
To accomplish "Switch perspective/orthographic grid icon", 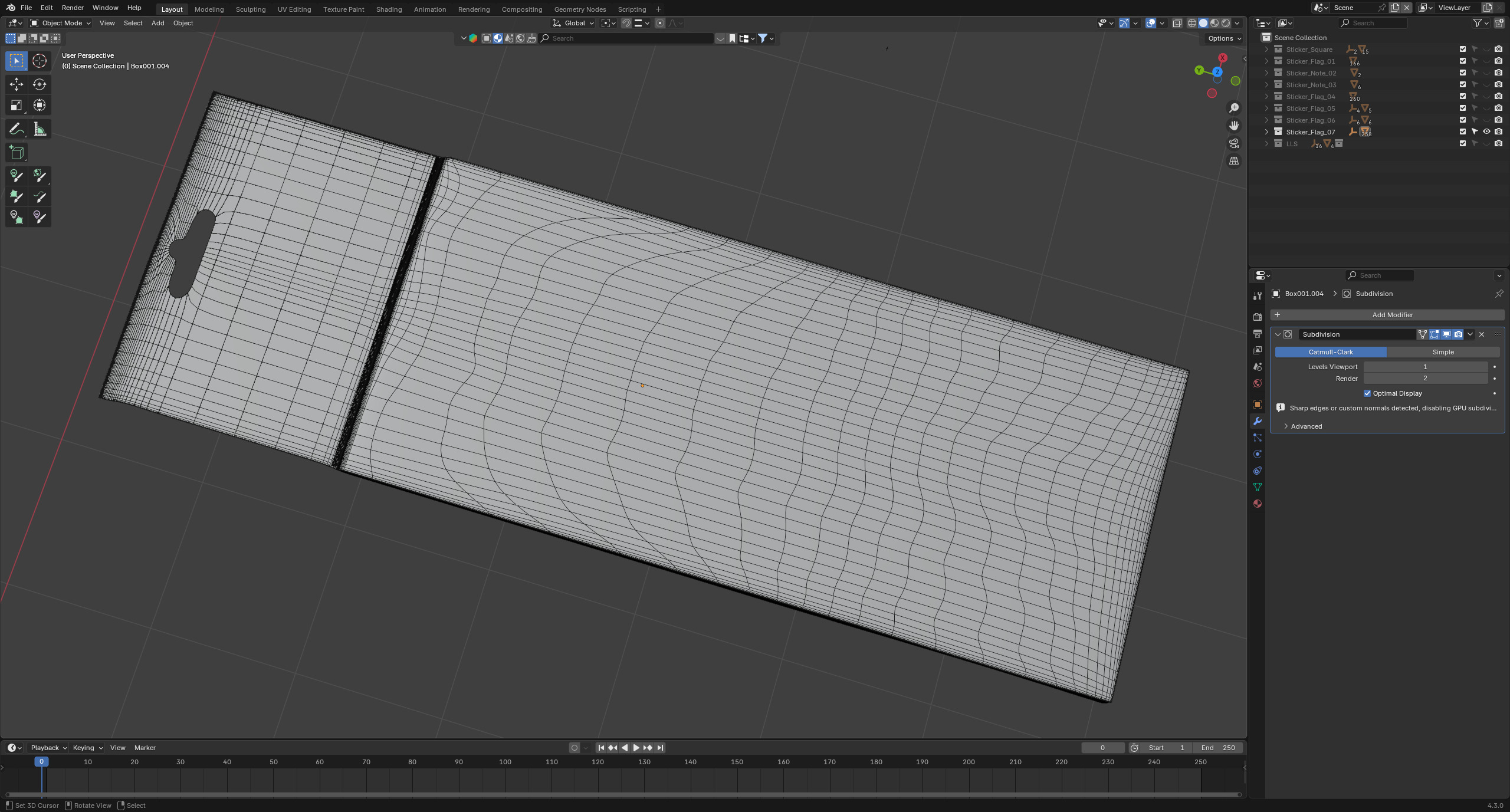I will (1234, 161).
